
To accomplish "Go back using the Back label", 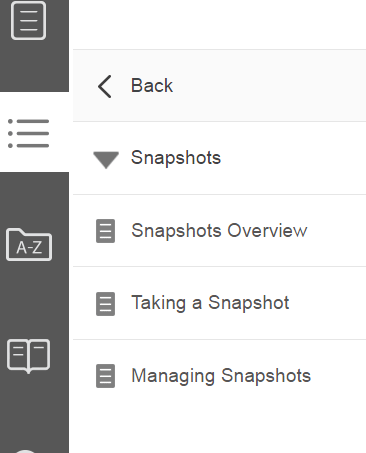I will [152, 85].
